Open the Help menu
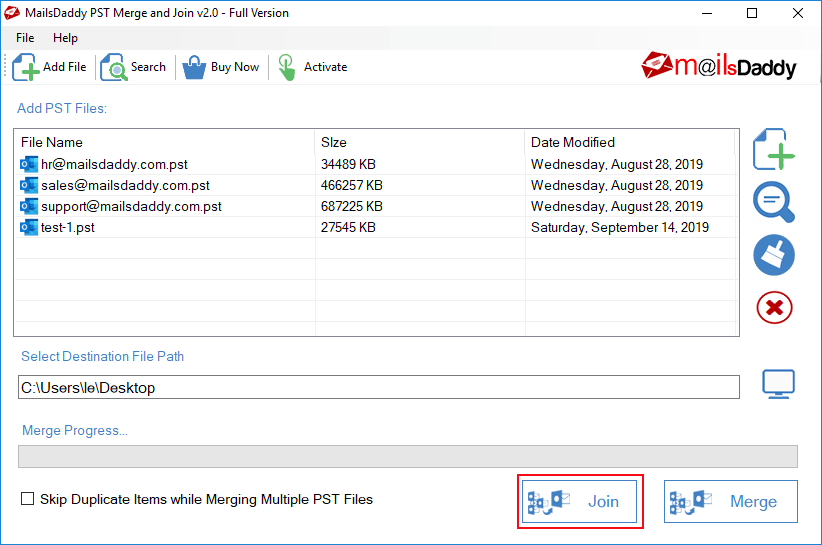 (x=65, y=38)
